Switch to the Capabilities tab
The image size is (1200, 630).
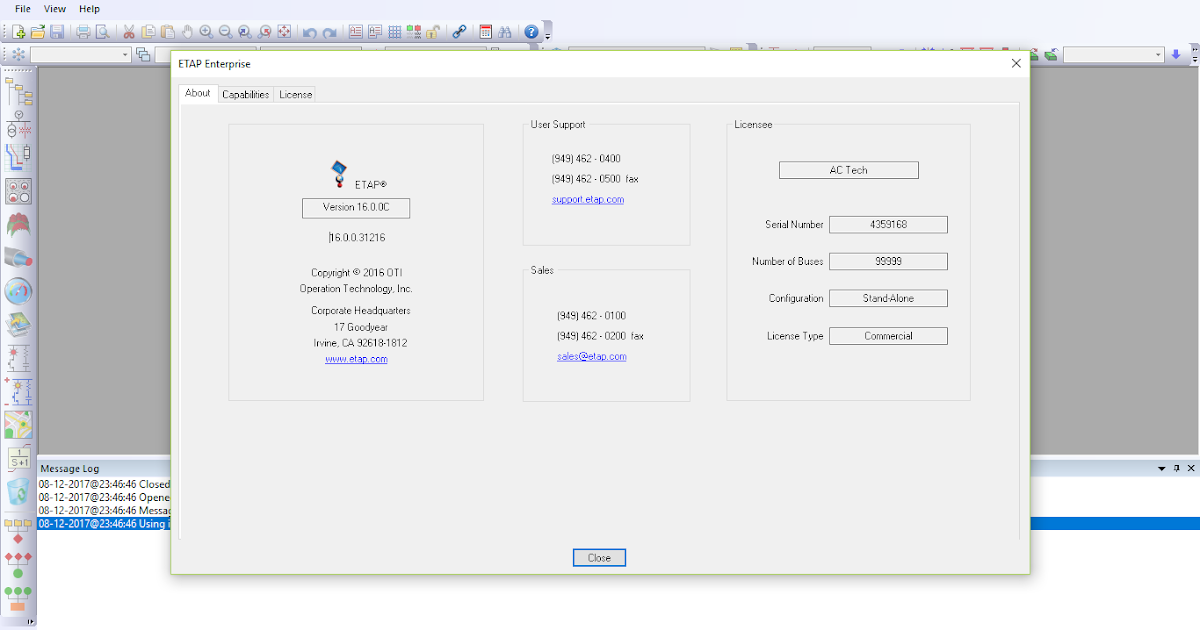click(246, 94)
